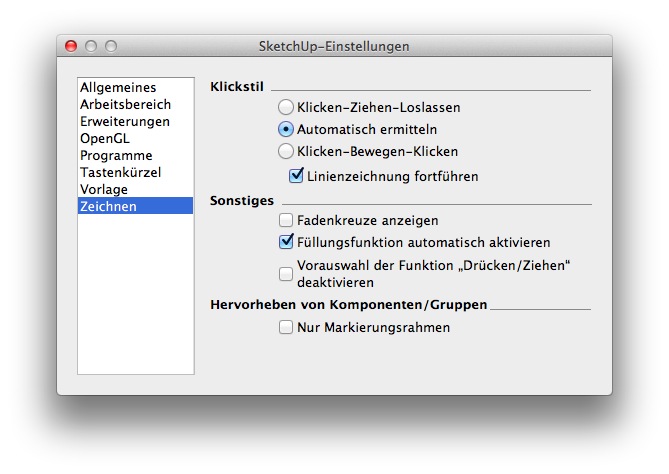Select the Automatisch ermitteln radio button
Image resolution: width=669 pixels, height=474 pixels.
point(286,129)
